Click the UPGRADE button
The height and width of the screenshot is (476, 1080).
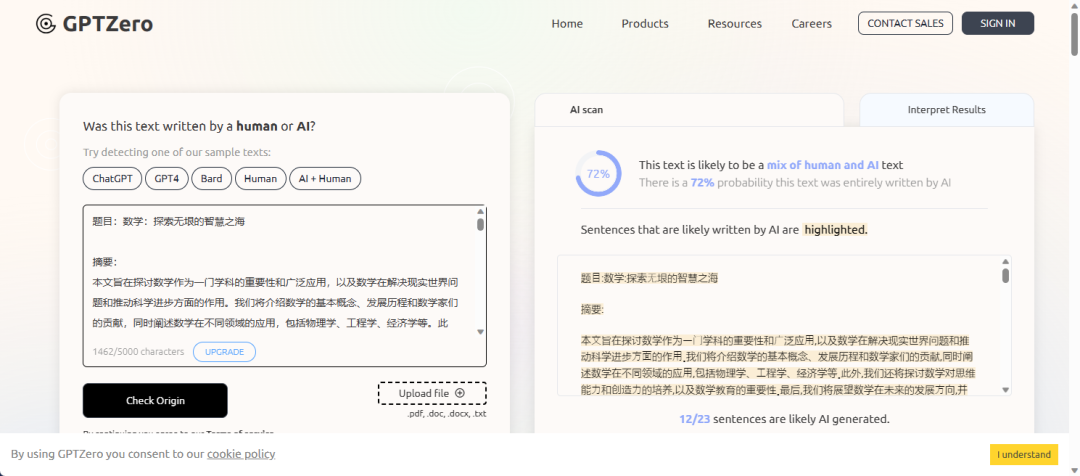225,351
